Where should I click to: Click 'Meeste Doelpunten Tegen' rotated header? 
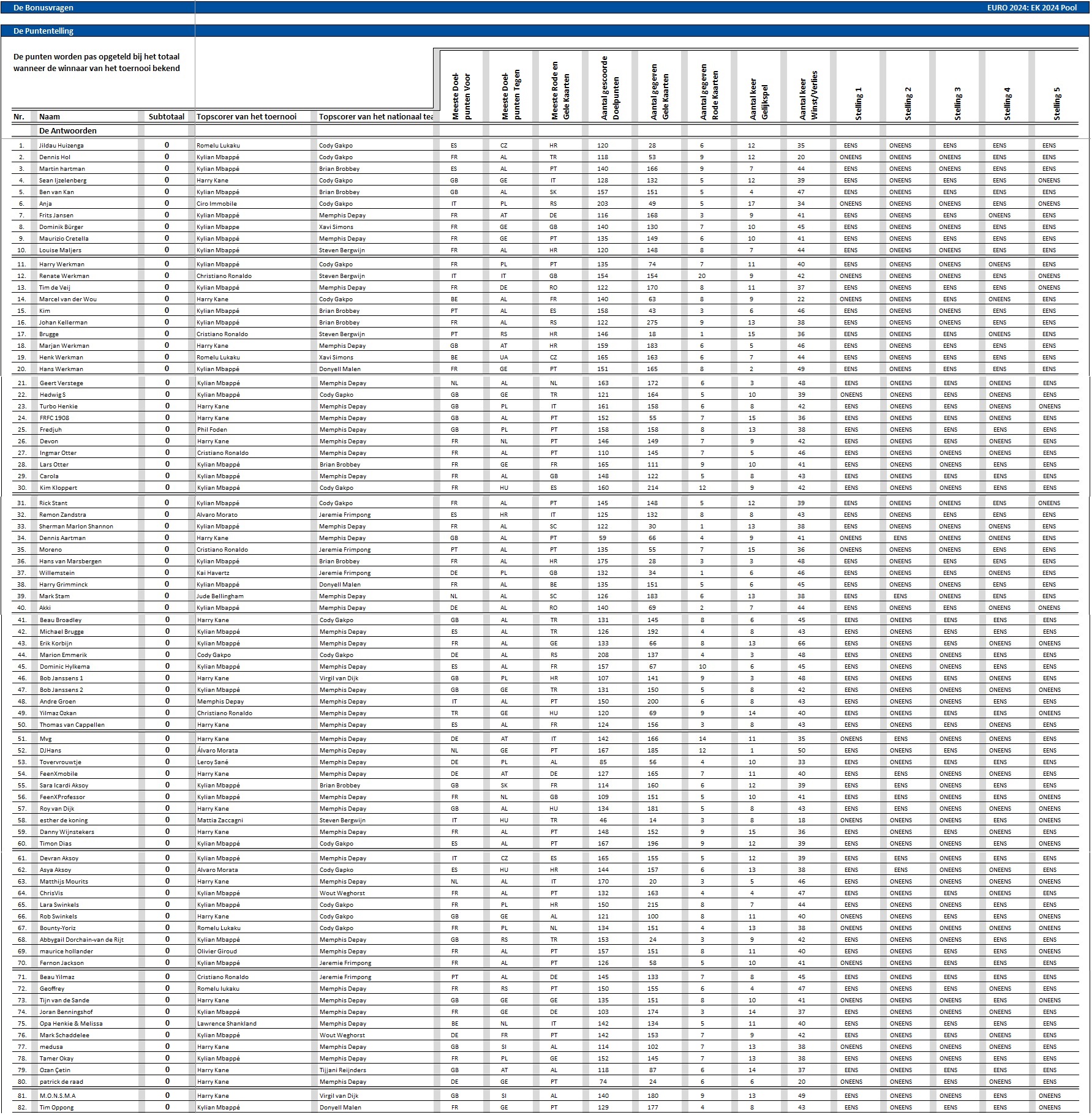point(510,95)
